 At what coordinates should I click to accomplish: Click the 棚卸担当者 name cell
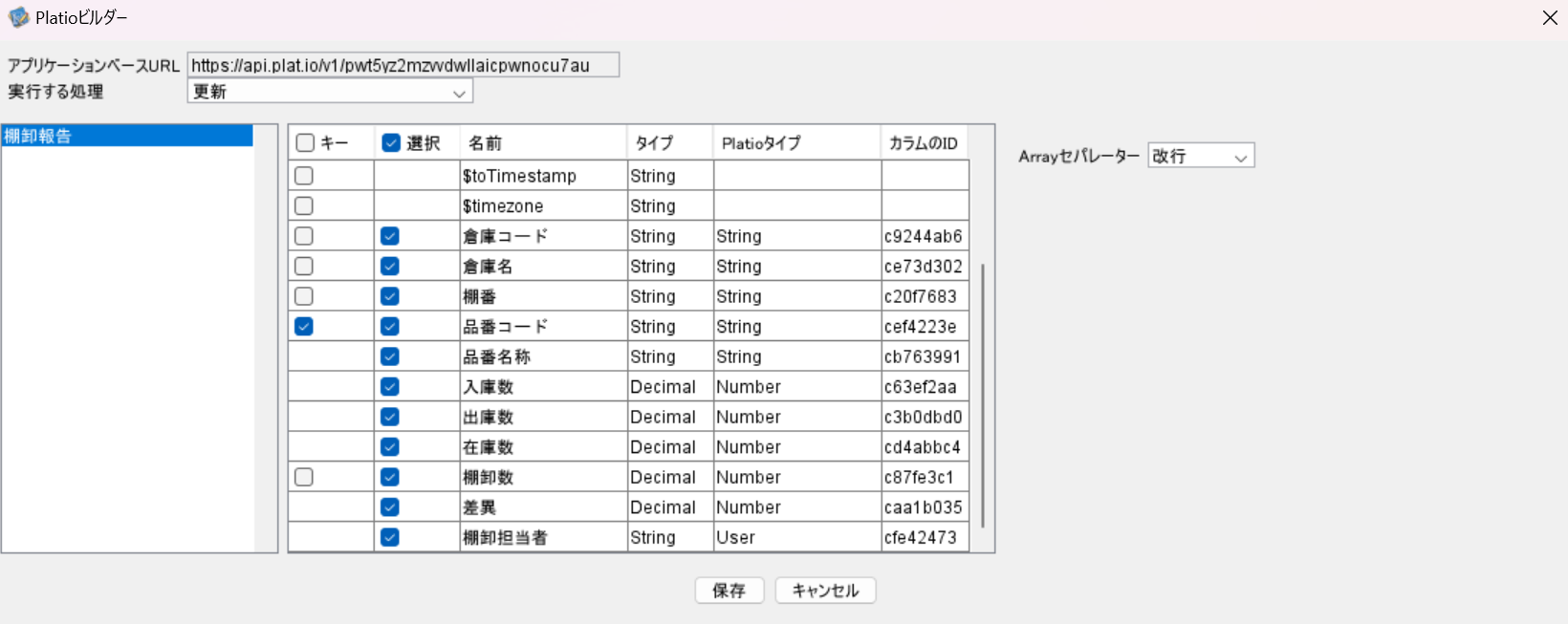543,537
